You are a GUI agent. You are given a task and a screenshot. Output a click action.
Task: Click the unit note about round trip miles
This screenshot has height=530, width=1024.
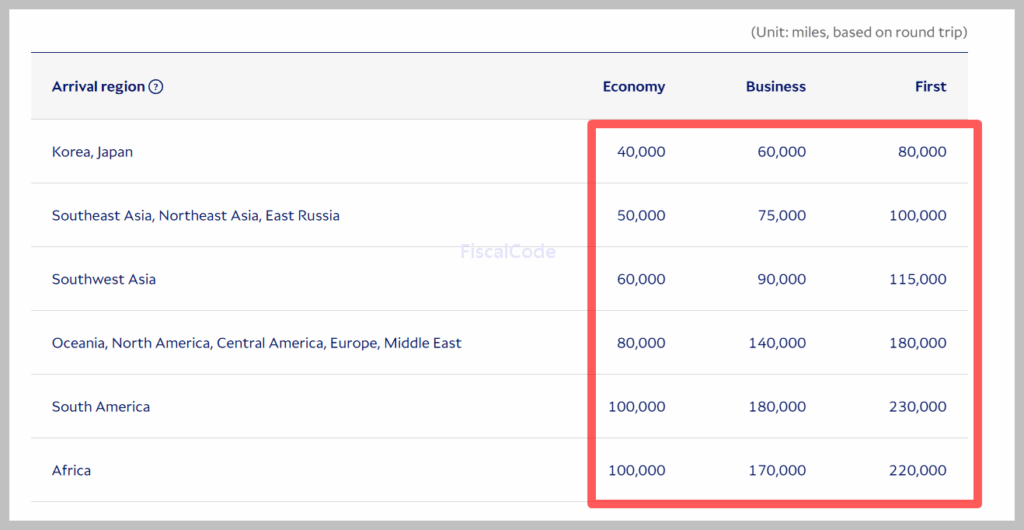(x=859, y=33)
